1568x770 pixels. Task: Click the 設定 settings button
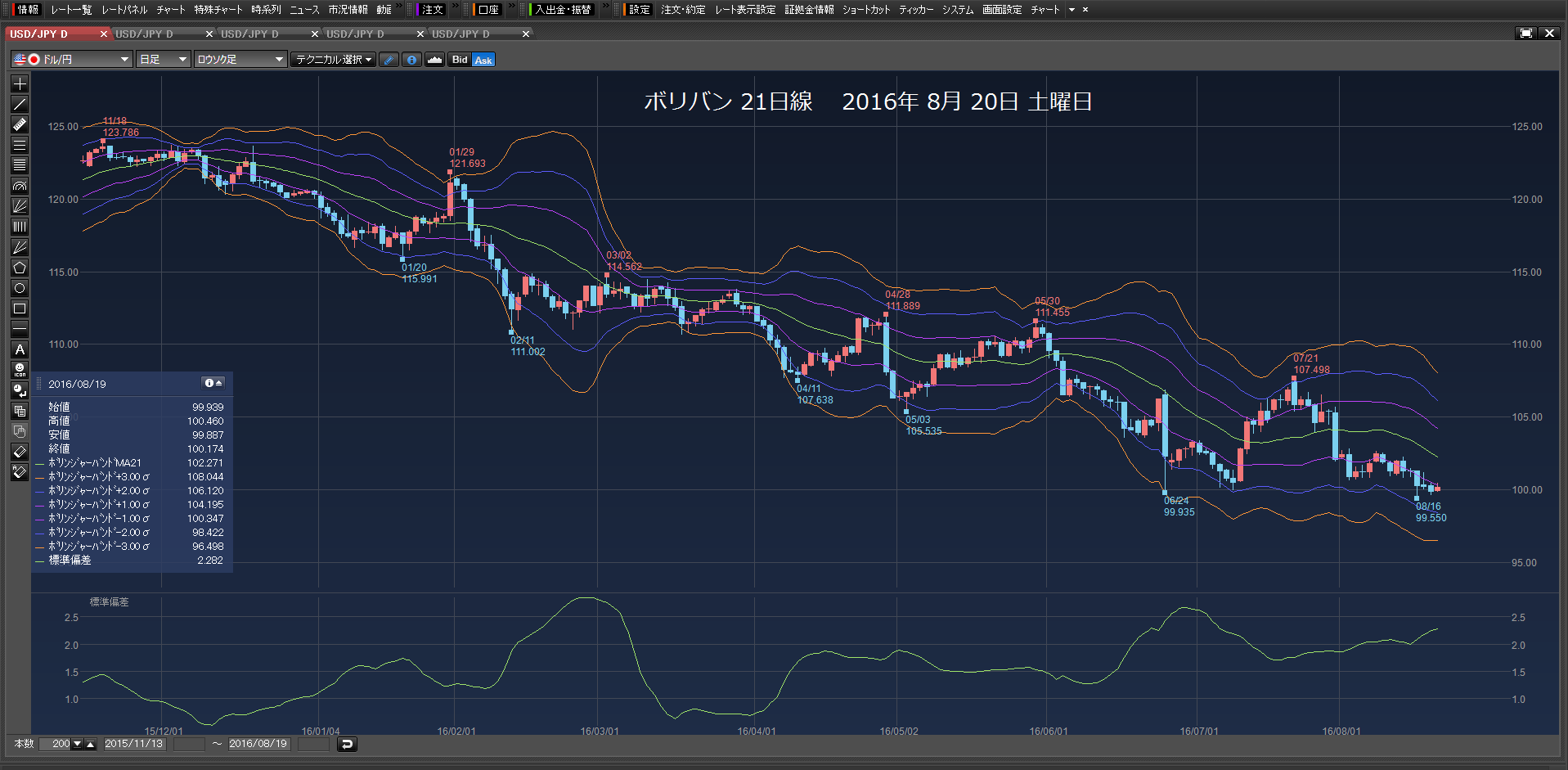(x=638, y=10)
